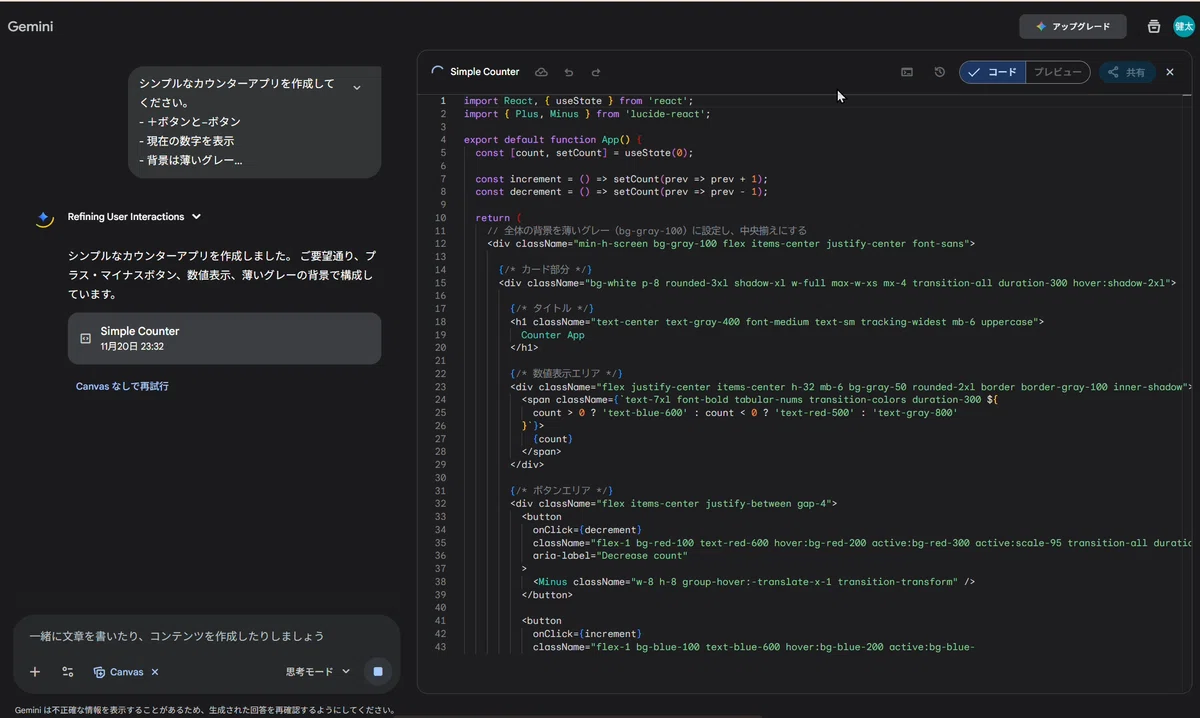
Task: Open the console panel icon in canvas header
Action: 907,72
